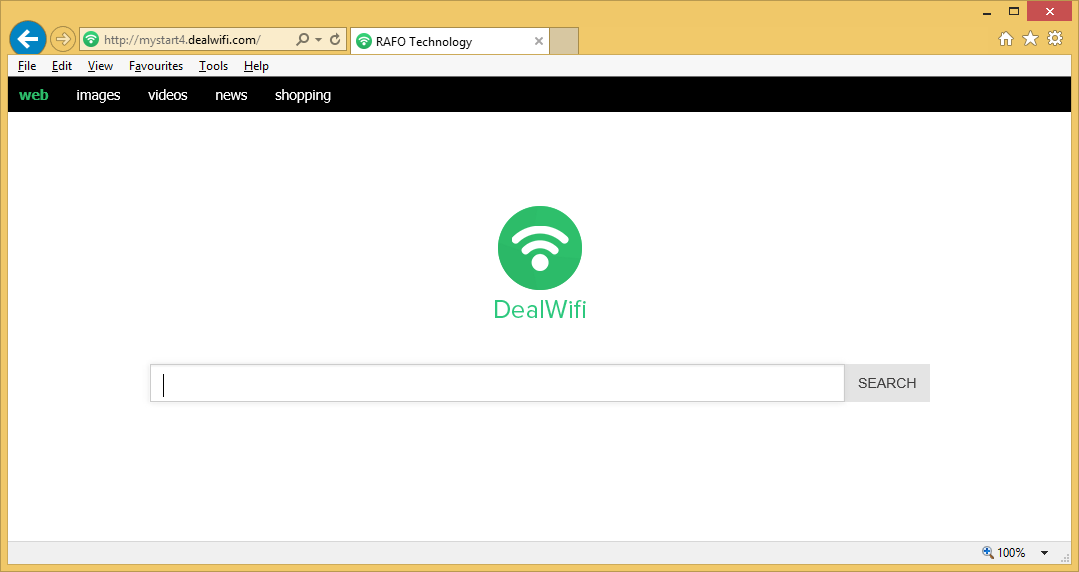
Task: Switch to news search category
Action: coord(231,95)
